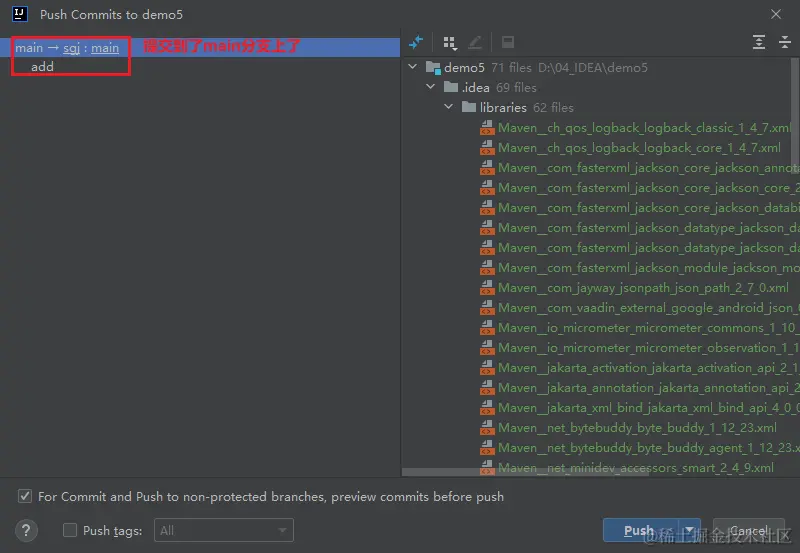Viewport: 800px width, 553px height.
Task: Select Maven__net_minidev_accessors_smart_2_4_9.xml file
Action: point(636,467)
